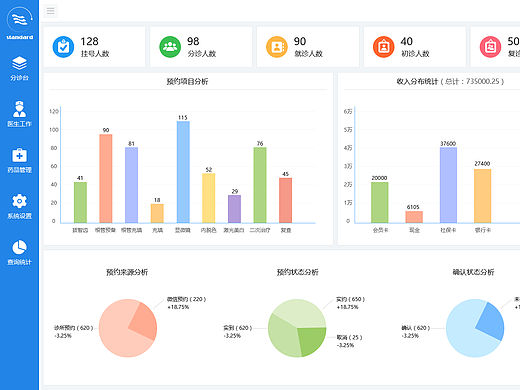Click the 诊所预约 (620) pie label
Image resolution: width=520 pixels, height=390 pixels.
pos(74,328)
